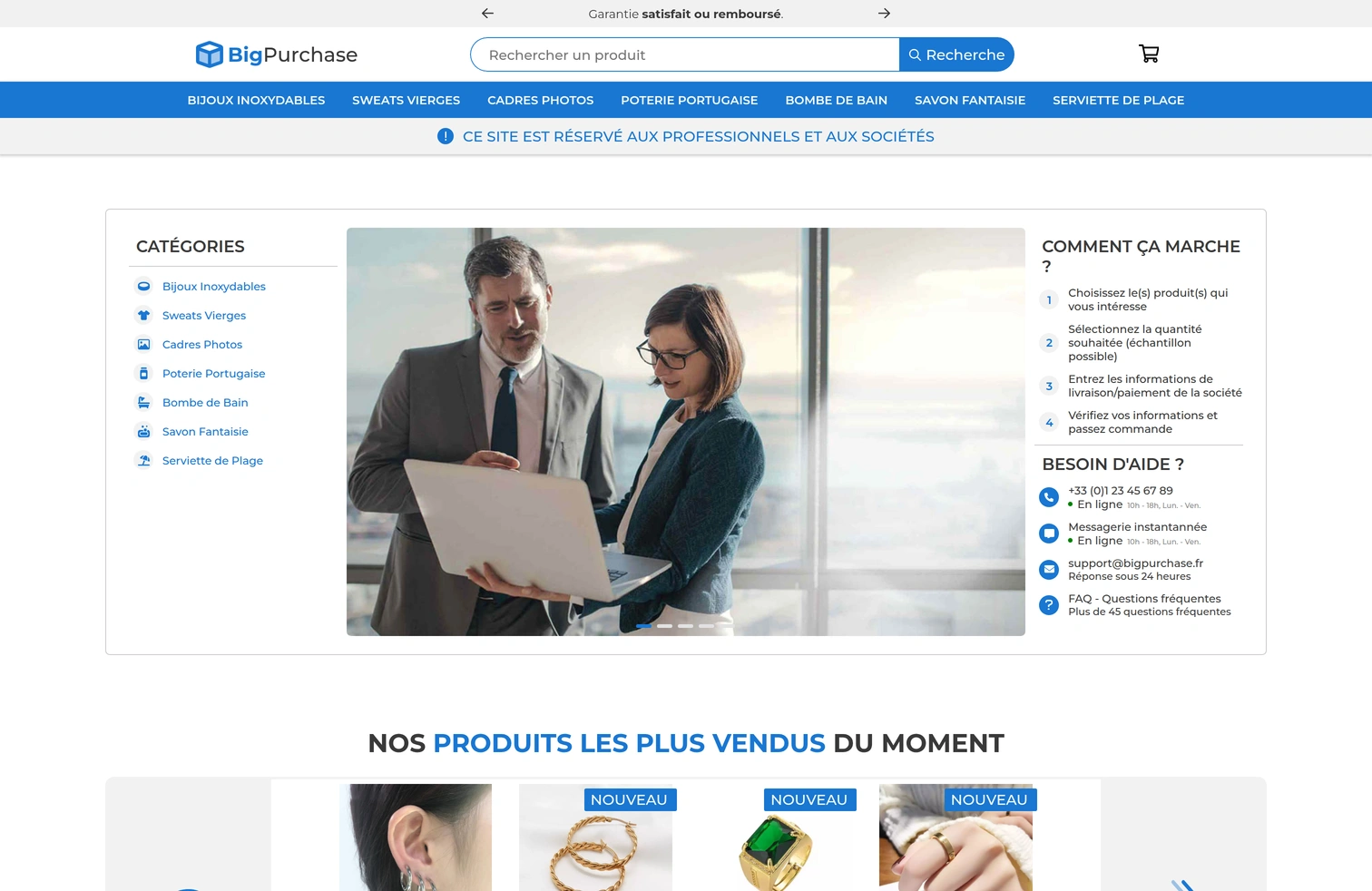This screenshot has width=1372, height=891.
Task: Open the shopping cart icon
Action: point(1149,54)
